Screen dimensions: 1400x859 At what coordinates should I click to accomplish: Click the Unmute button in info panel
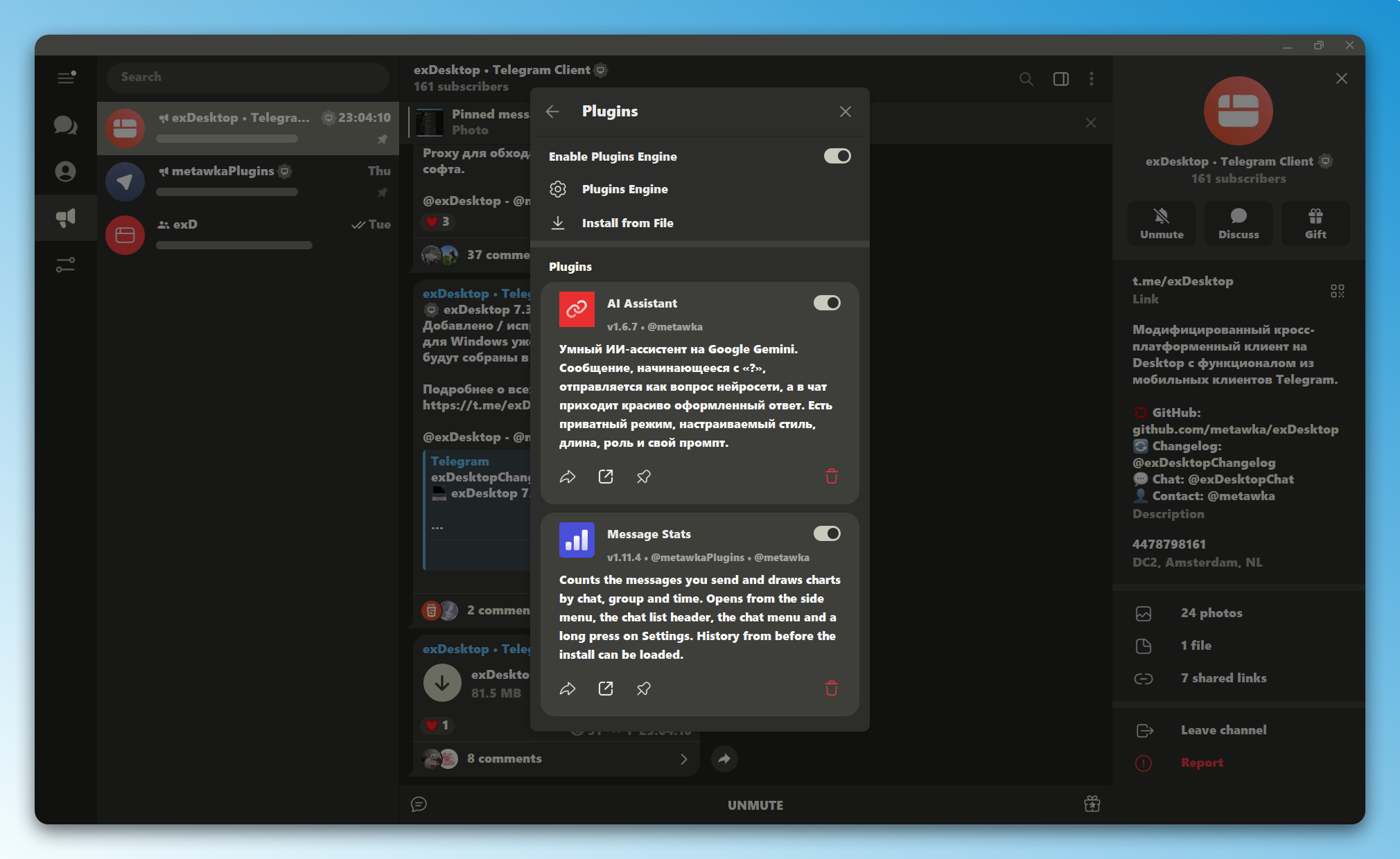(x=1162, y=224)
